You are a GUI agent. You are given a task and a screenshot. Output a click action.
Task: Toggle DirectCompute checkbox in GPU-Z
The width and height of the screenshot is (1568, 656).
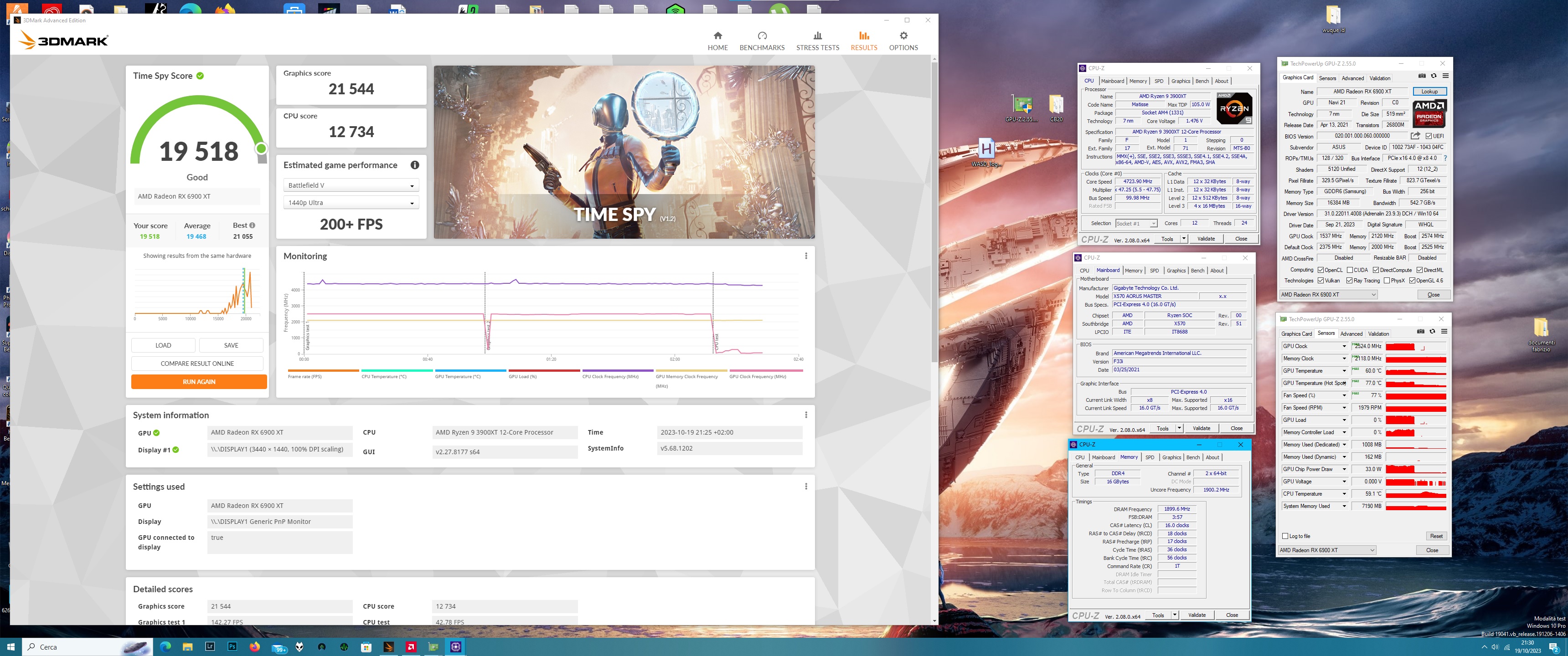coord(1375,270)
